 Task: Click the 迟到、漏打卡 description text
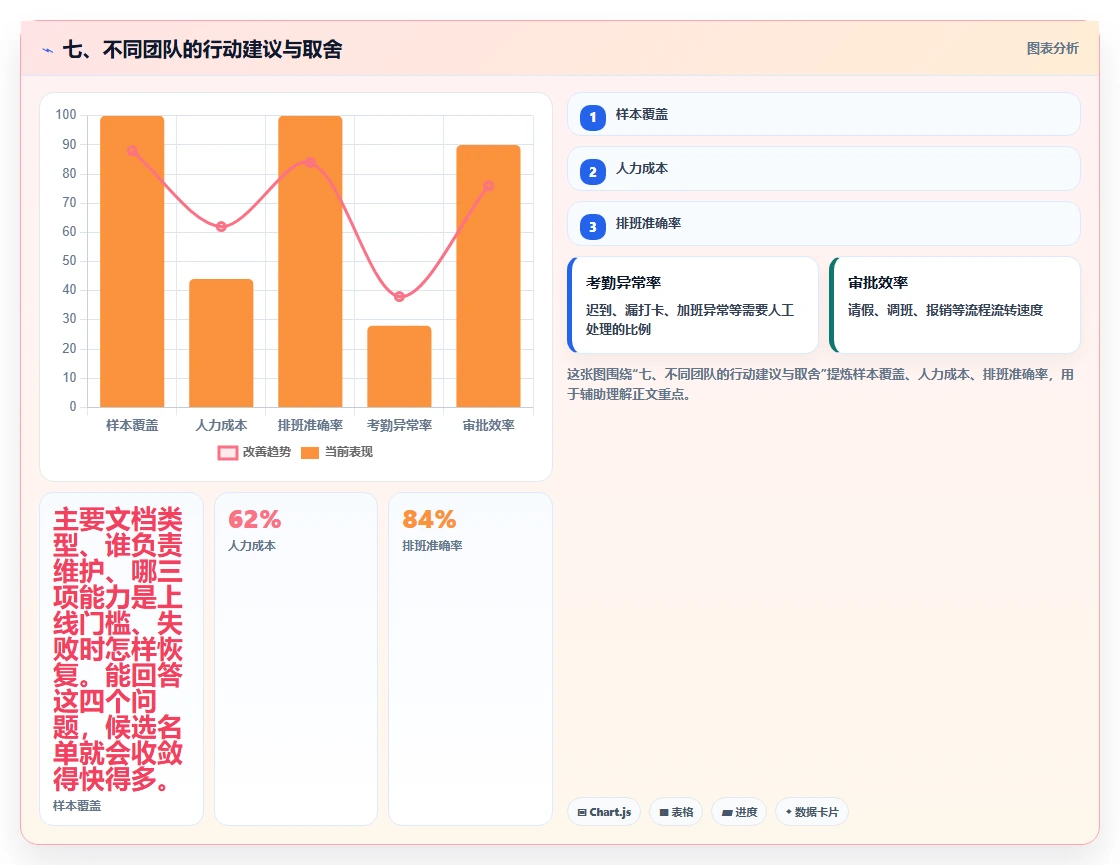point(690,320)
